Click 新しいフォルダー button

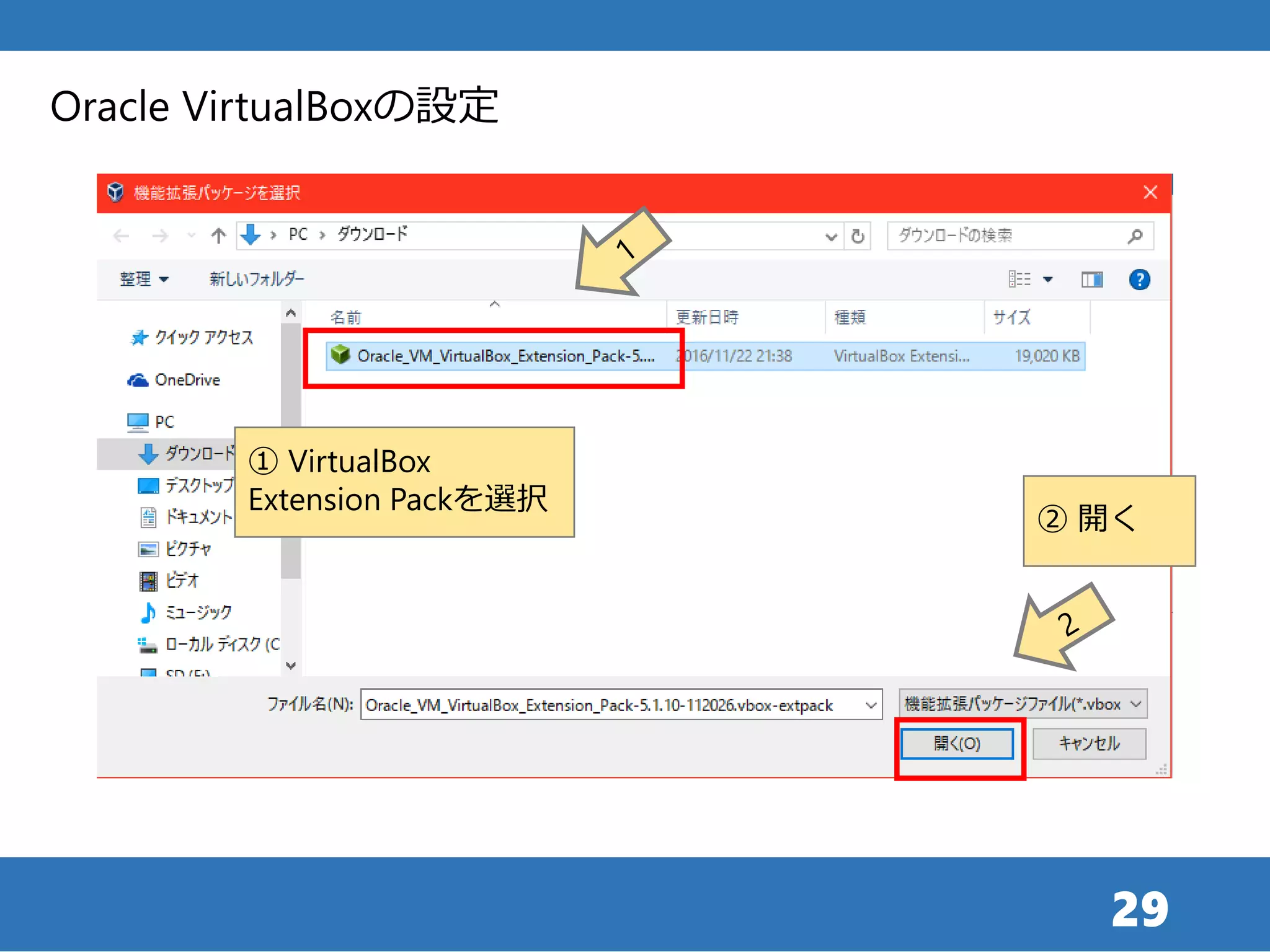[257, 279]
